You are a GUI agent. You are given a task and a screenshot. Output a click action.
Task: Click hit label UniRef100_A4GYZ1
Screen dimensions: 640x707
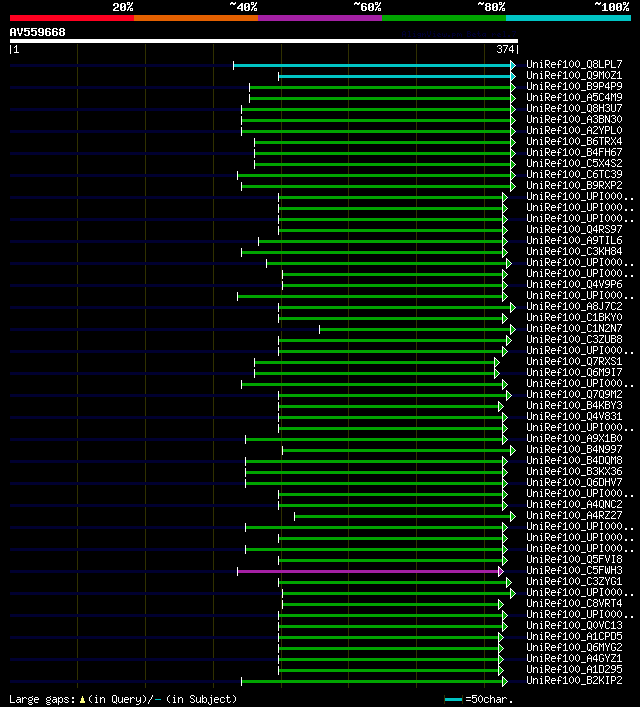click(x=574, y=658)
